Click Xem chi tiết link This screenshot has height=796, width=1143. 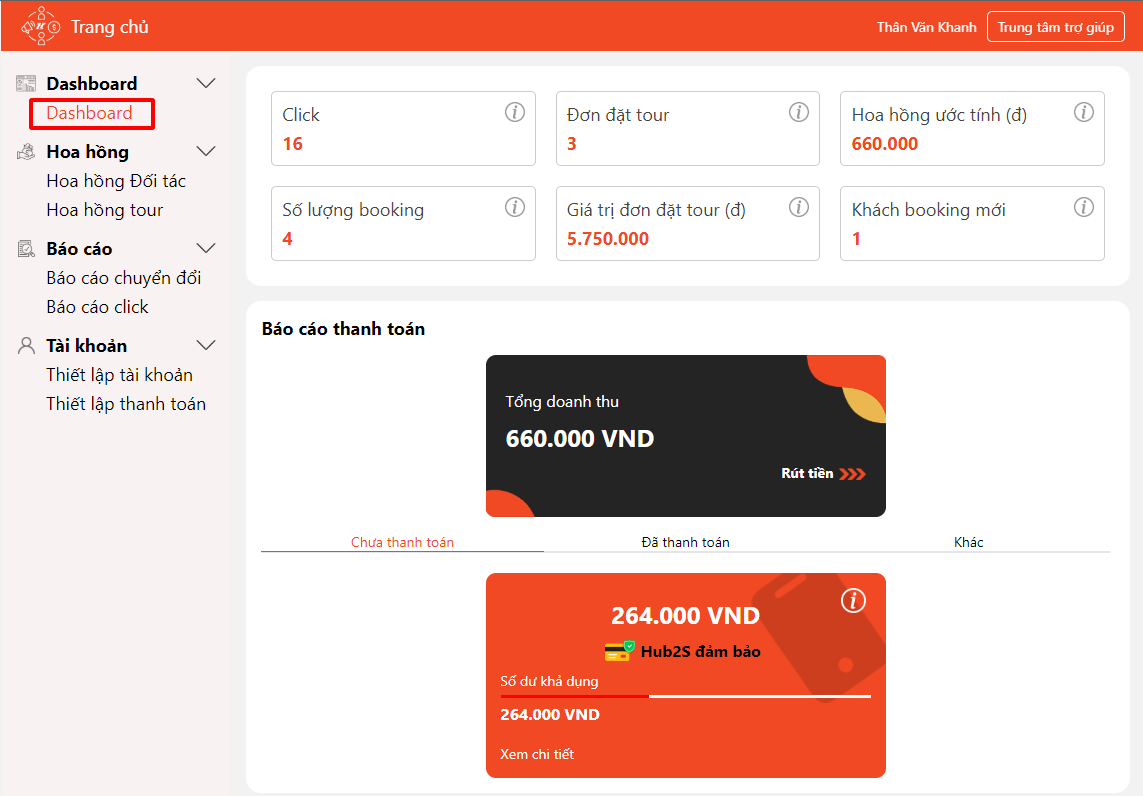click(537, 754)
